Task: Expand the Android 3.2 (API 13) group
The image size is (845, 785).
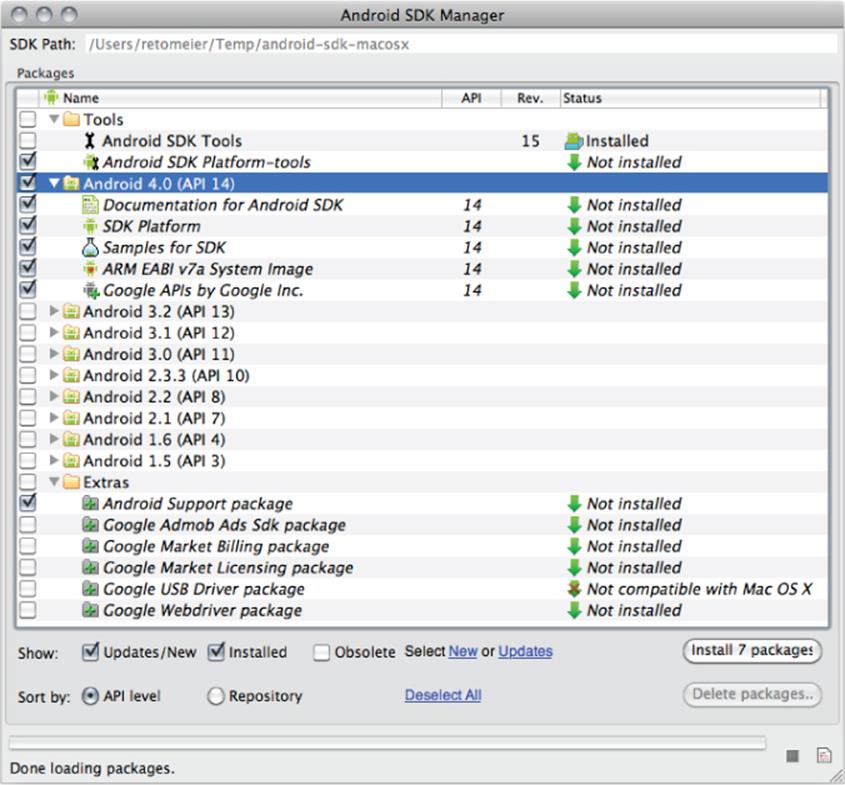Action: pyautogui.click(x=54, y=311)
